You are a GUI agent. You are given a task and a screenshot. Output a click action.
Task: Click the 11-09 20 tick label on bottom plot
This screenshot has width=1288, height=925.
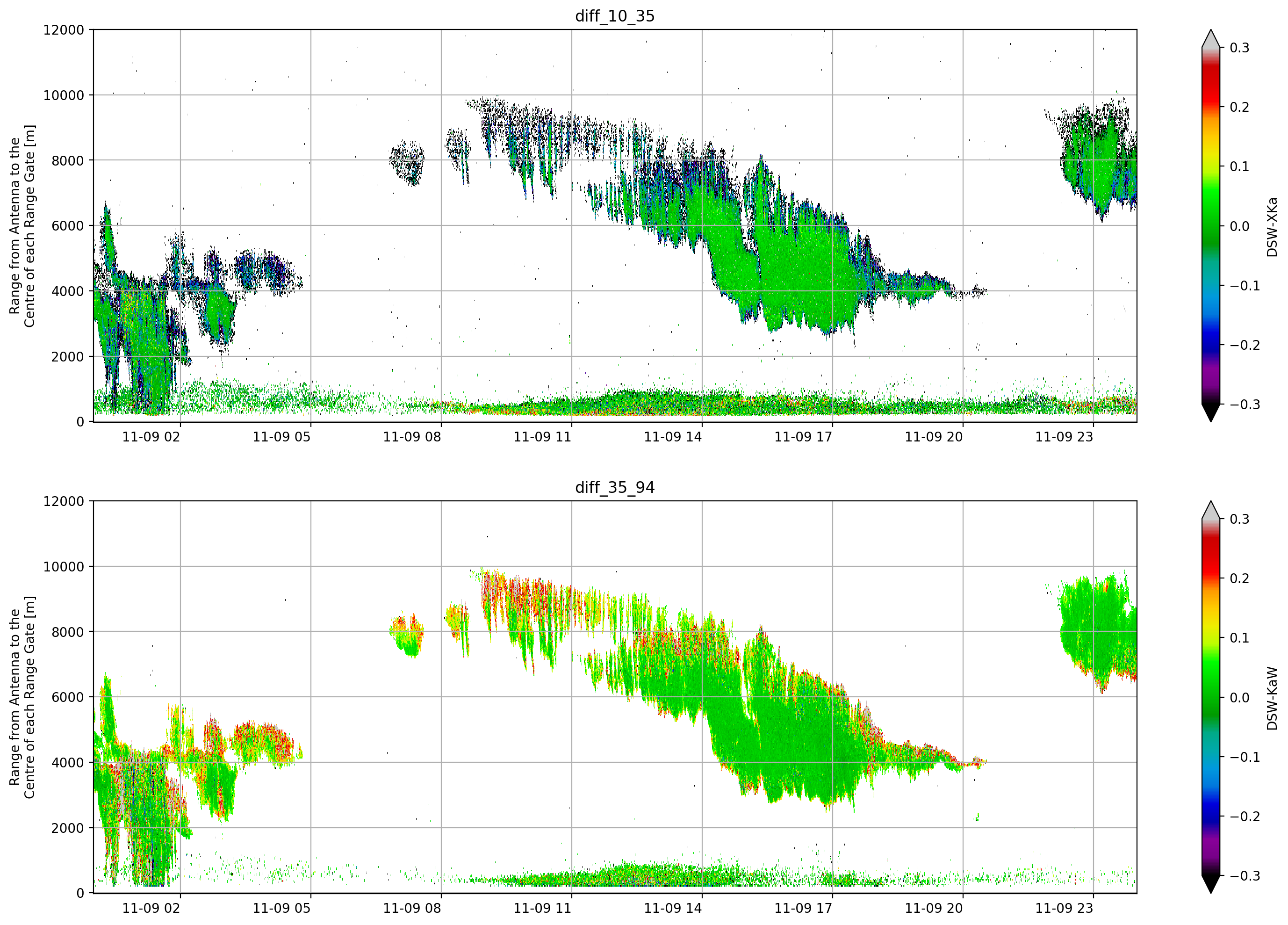point(934,909)
